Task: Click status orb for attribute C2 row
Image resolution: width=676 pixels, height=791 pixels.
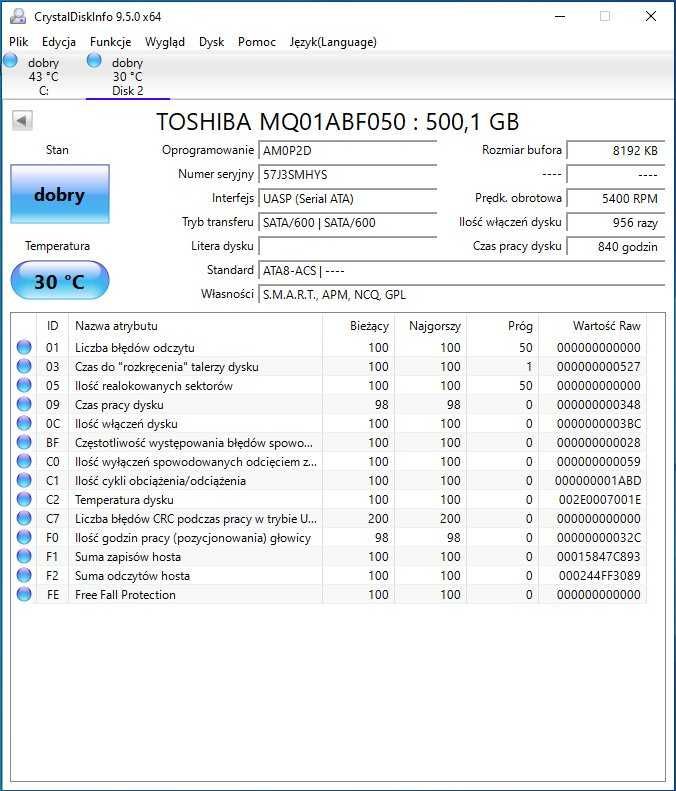Action: (24, 499)
